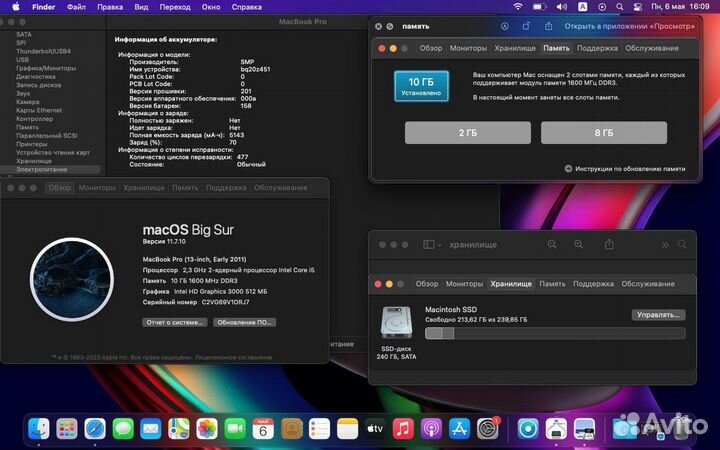Share the хранилище image from Preview toolbar
The image size is (720, 450).
coord(609,244)
